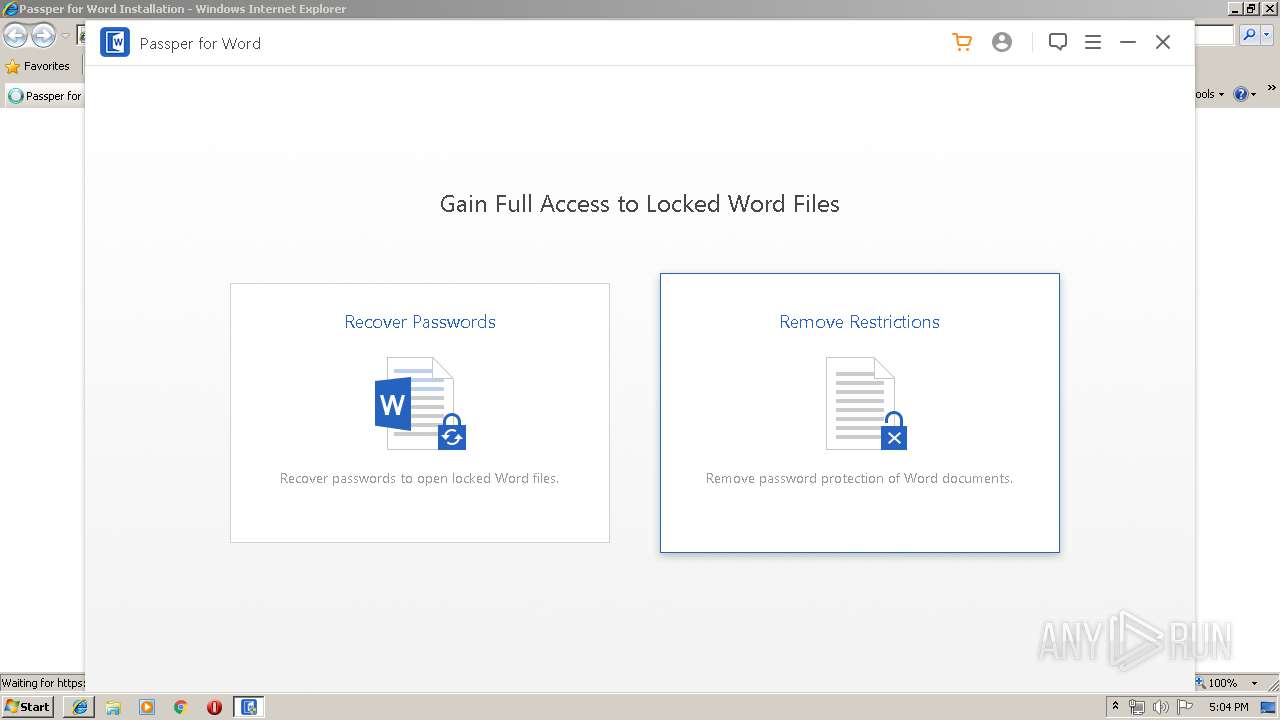Open the taskbar file explorer icon
The image size is (1280, 720).
[113, 707]
